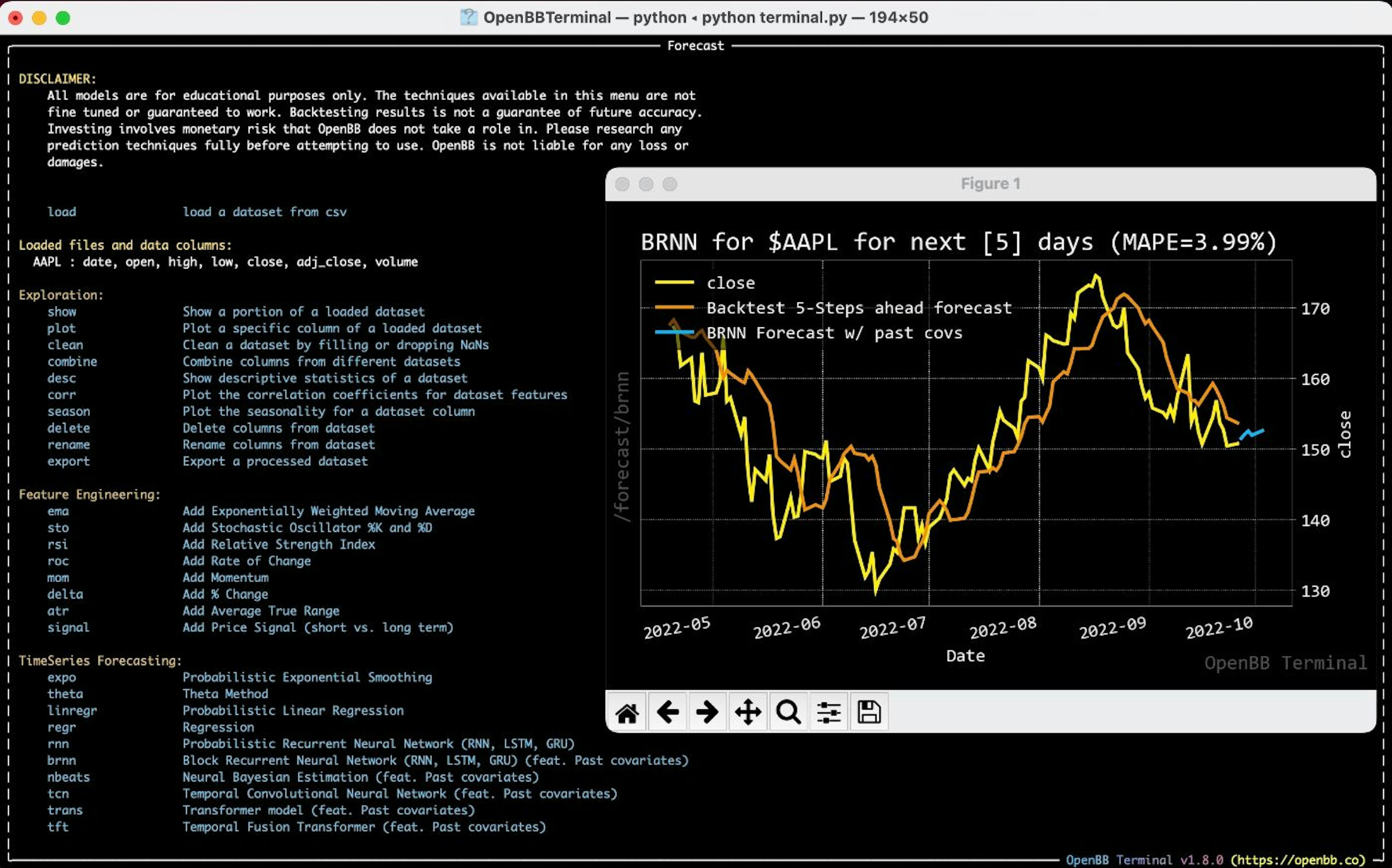The height and width of the screenshot is (868, 1392).
Task: Click the Forecast header at the top
Action: [x=696, y=45]
